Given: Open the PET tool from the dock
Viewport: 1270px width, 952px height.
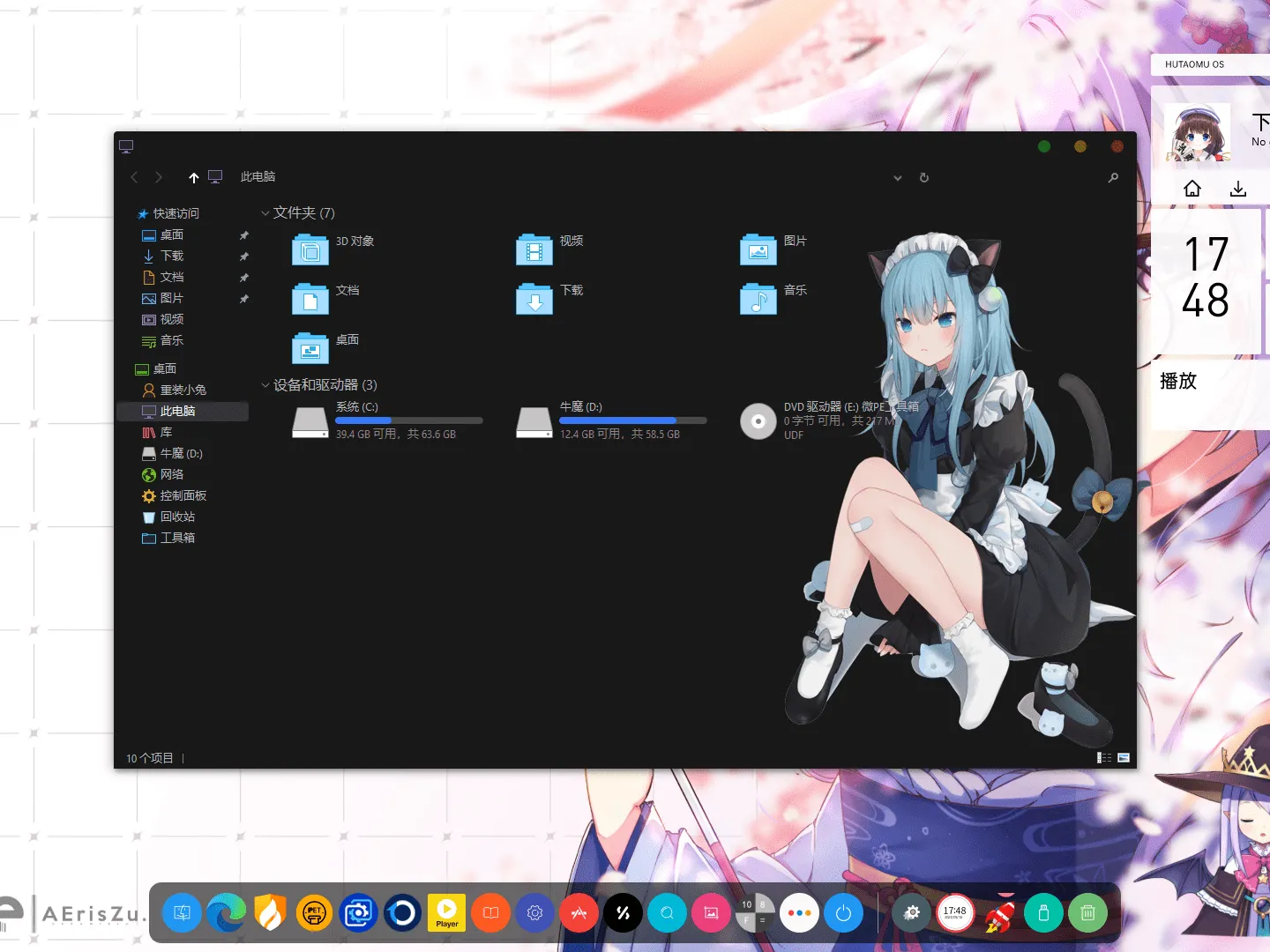Looking at the screenshot, I should tap(314, 913).
